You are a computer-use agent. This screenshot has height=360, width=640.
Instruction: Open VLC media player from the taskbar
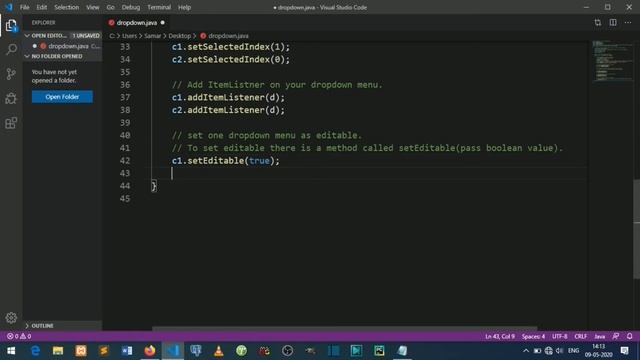(218, 351)
